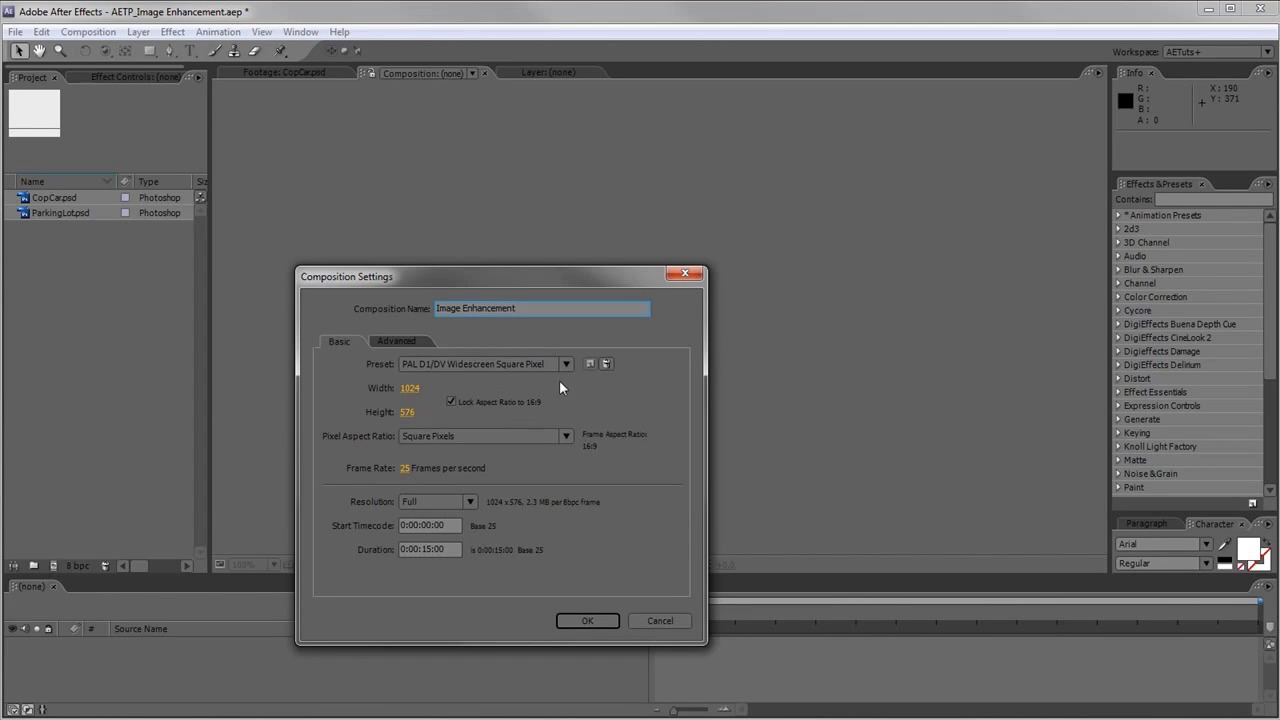The height and width of the screenshot is (720, 1280).
Task: Click the find binoculars icon in Project panel
Action: coord(13,566)
